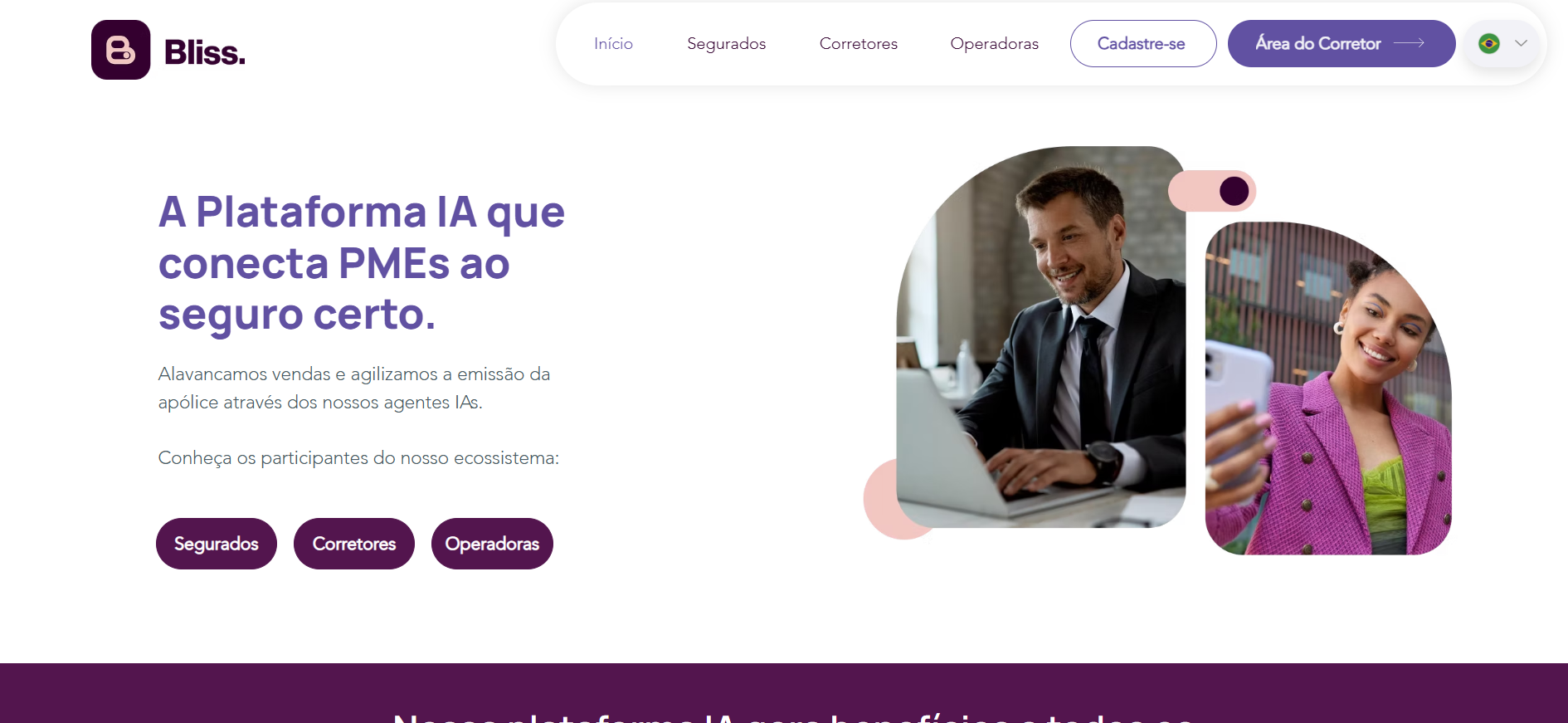Click the businessman with laptop photo
Screen dimensions: 1568x723
(x=1041, y=337)
